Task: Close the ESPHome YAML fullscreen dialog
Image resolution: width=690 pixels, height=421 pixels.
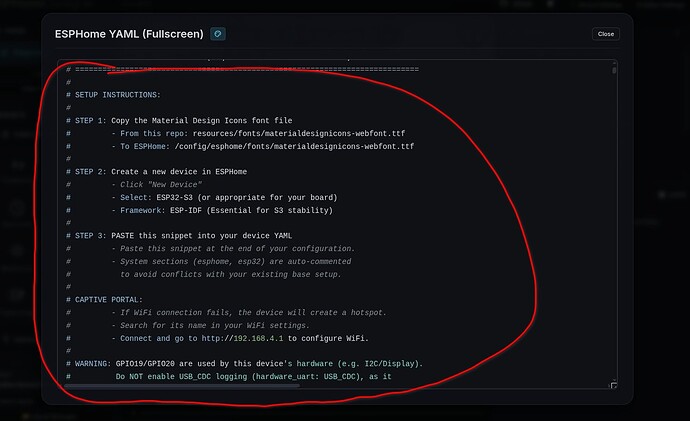Action: coord(606,34)
